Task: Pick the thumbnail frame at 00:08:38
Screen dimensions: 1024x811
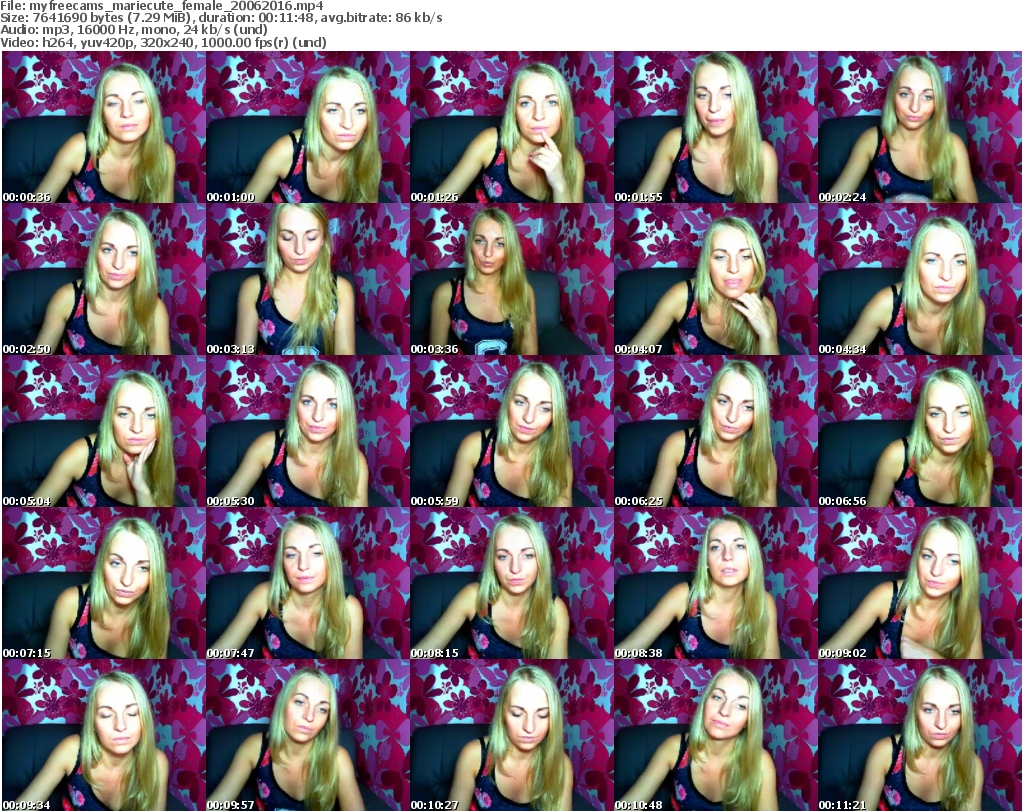Action: [x=716, y=583]
